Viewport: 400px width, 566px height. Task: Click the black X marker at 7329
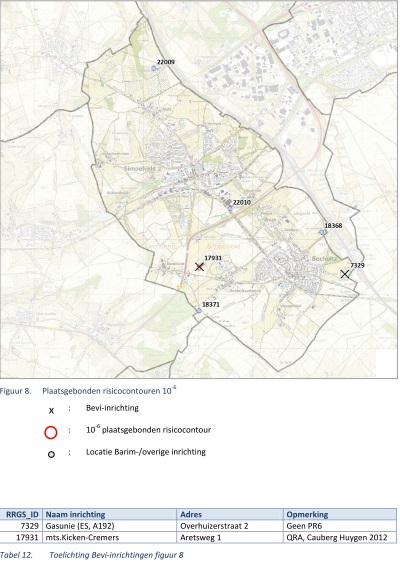pos(345,274)
